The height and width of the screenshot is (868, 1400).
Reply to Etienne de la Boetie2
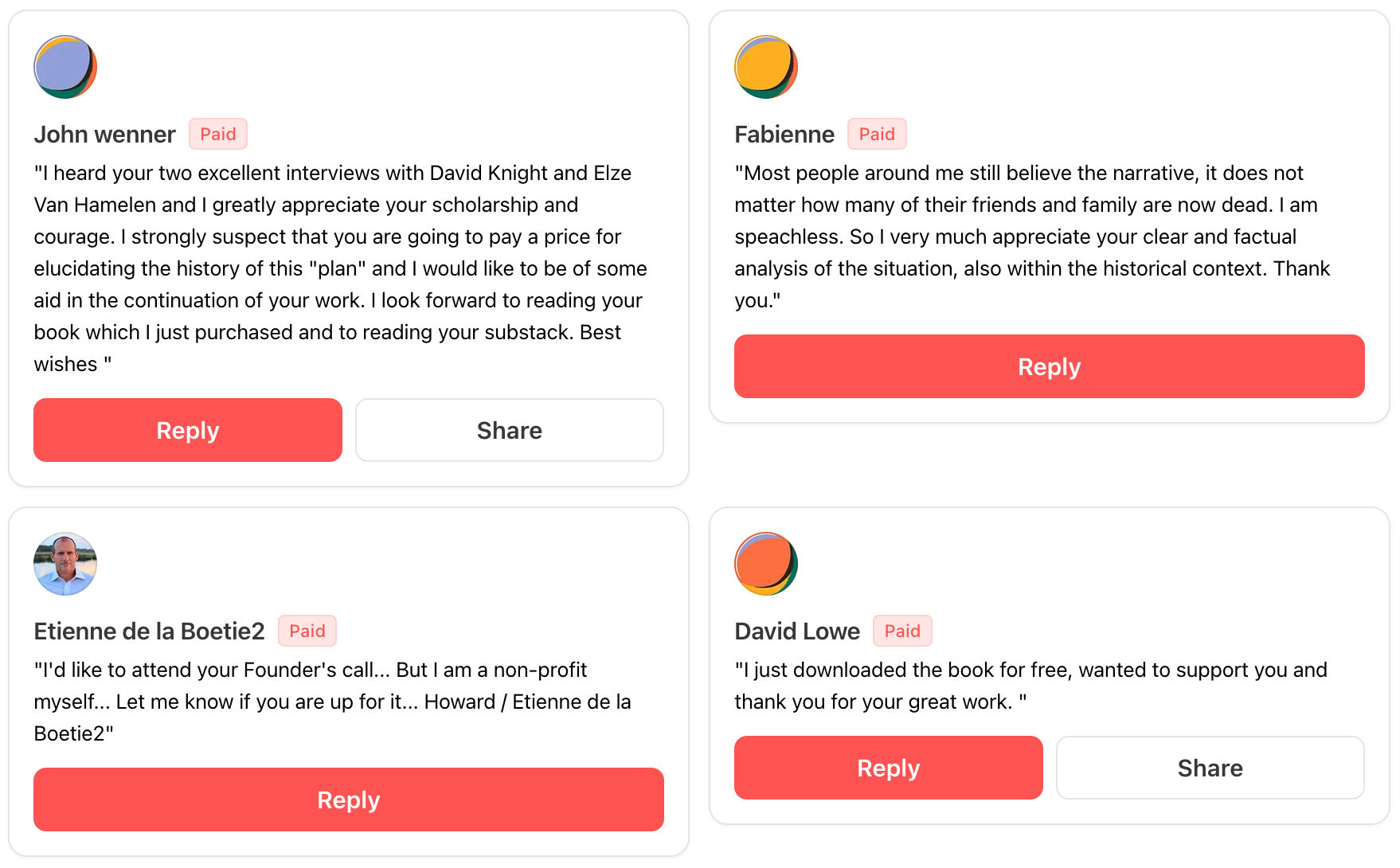click(348, 800)
